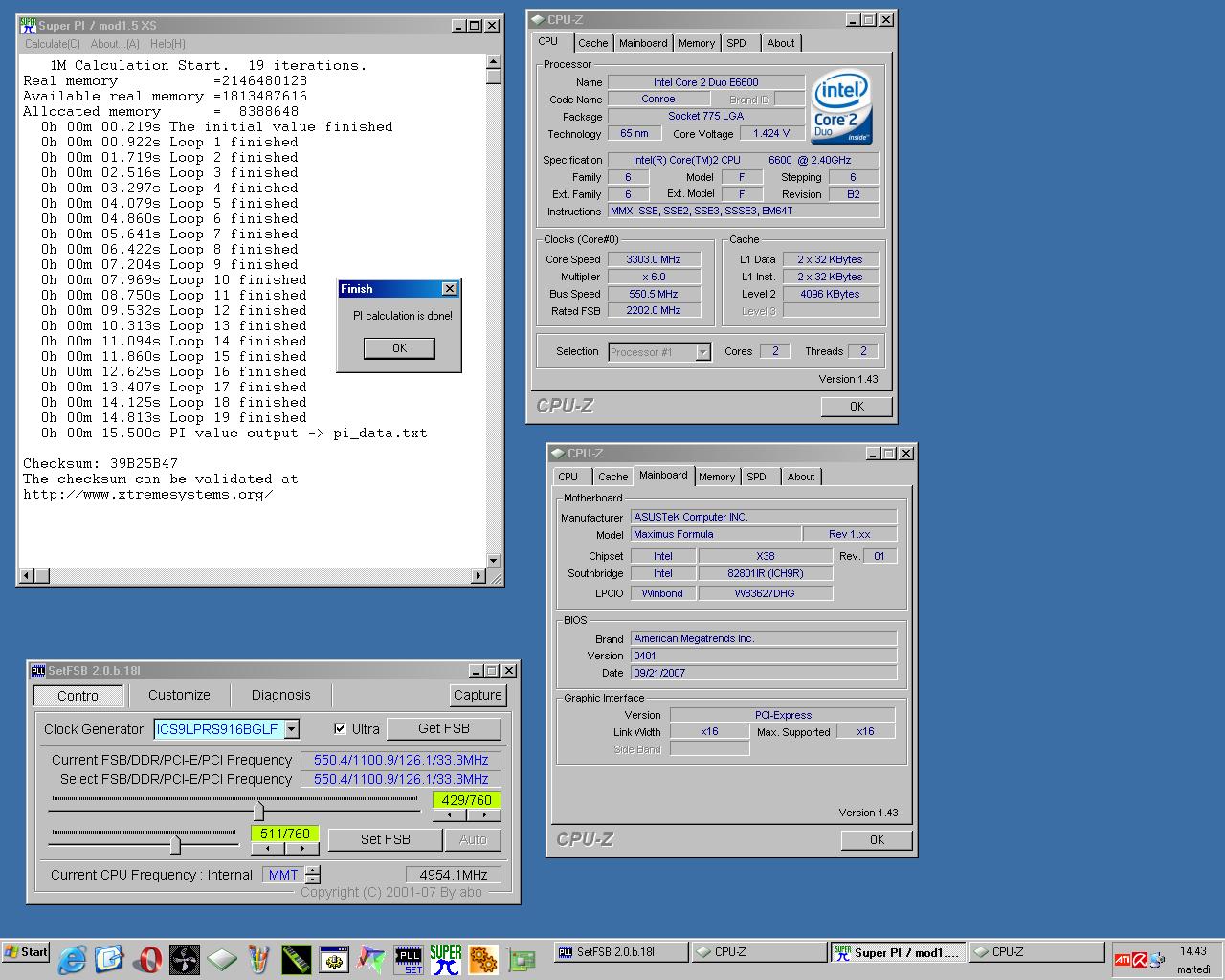The image size is (1225, 980).
Task: Click Super PI horizontal scroll right arrow
Action: point(479,576)
